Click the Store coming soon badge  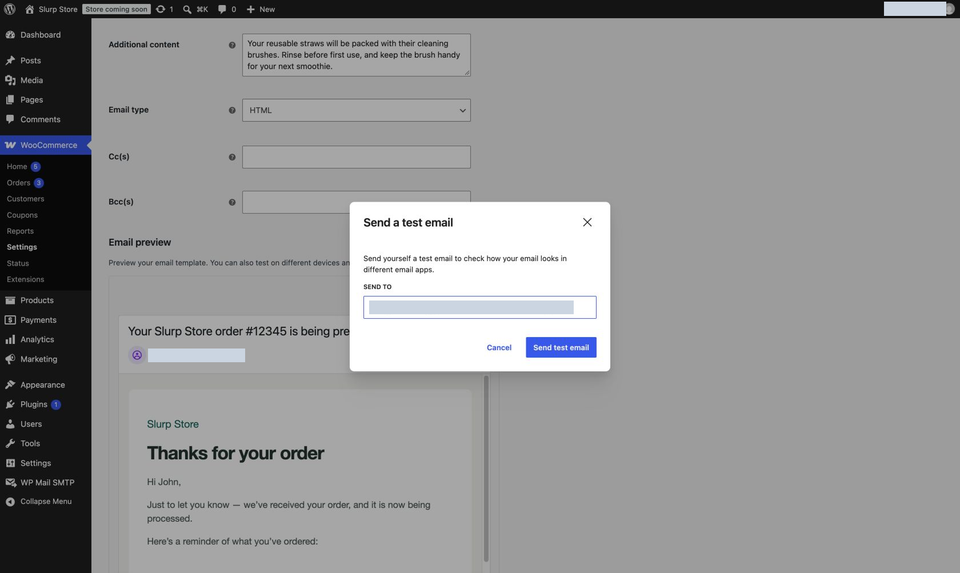(x=116, y=9)
